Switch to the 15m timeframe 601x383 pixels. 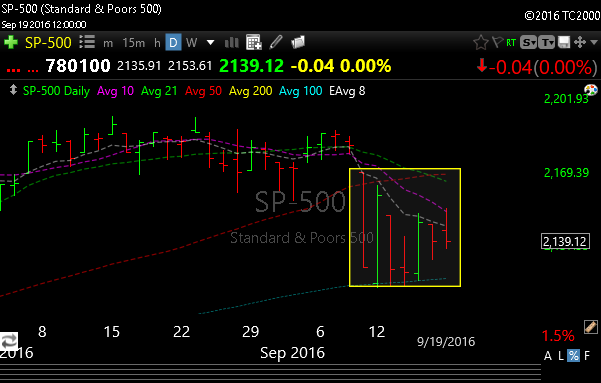point(134,43)
